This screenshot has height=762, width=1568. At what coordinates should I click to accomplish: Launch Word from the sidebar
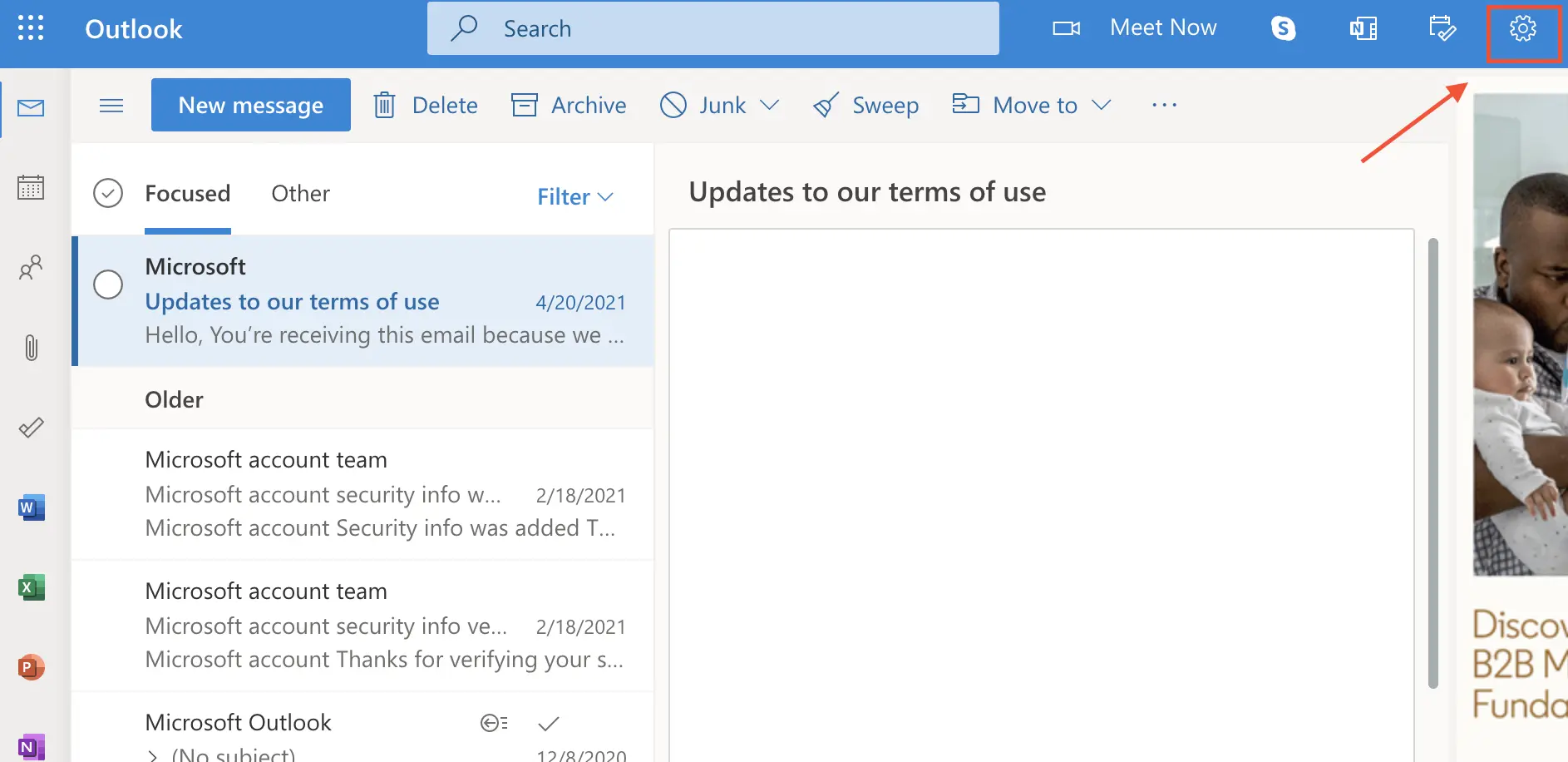click(x=31, y=507)
